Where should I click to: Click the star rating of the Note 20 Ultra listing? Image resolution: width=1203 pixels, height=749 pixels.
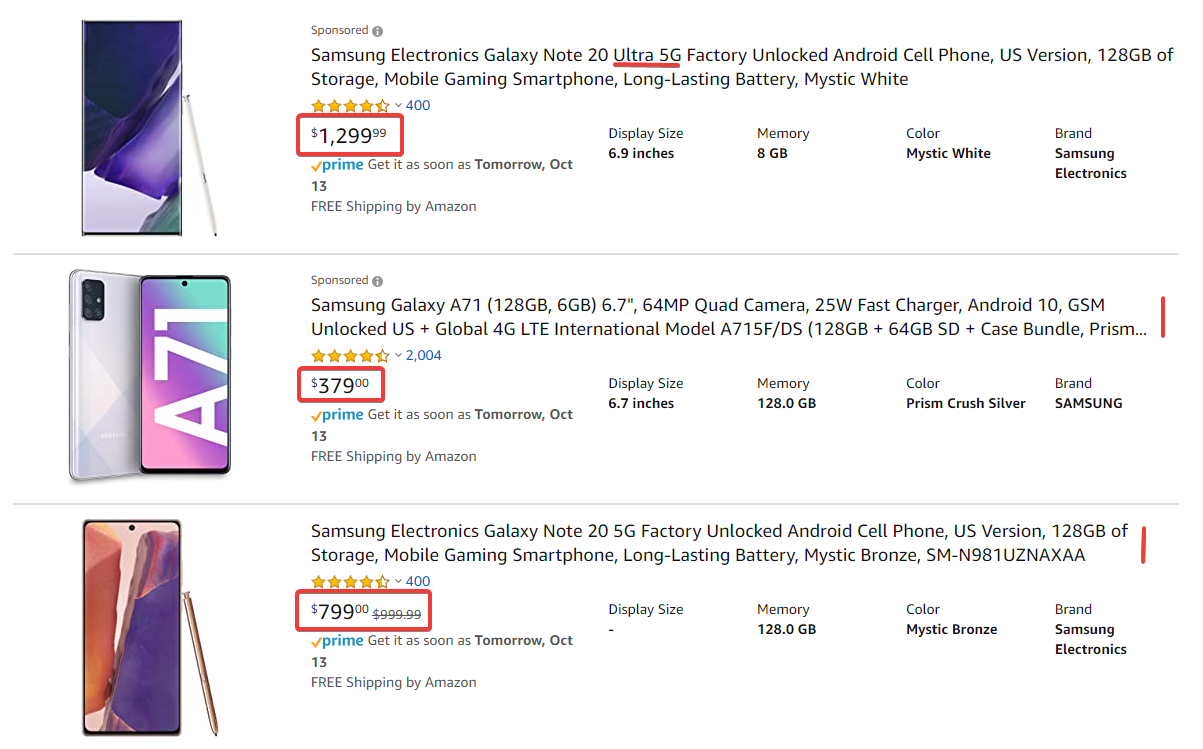350,106
